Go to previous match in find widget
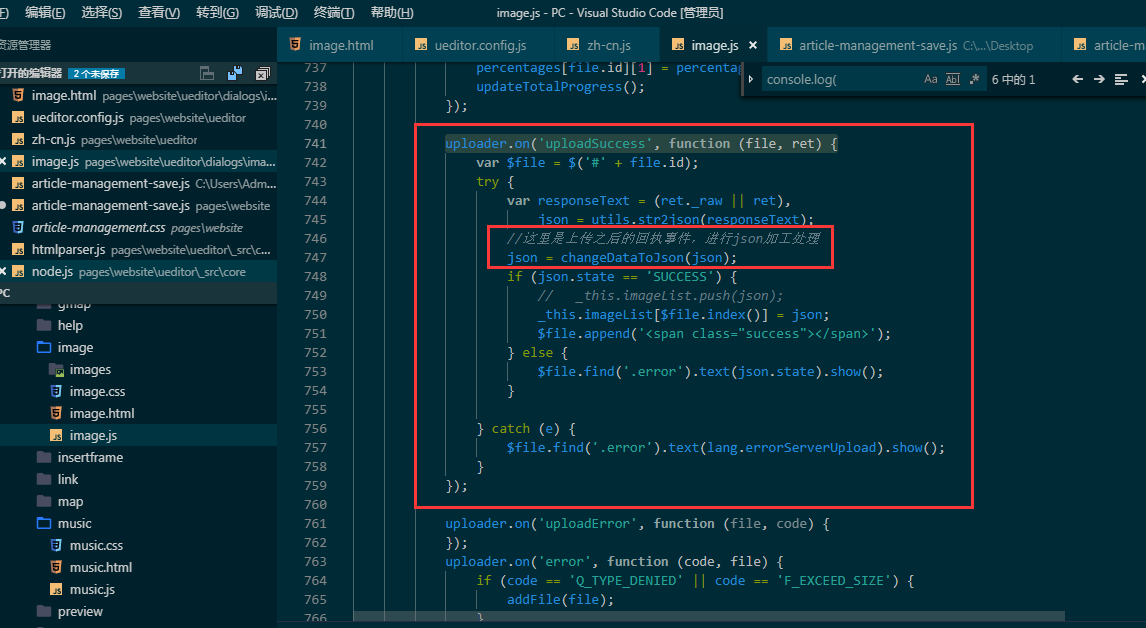The width and height of the screenshot is (1146, 628). tap(1077, 79)
